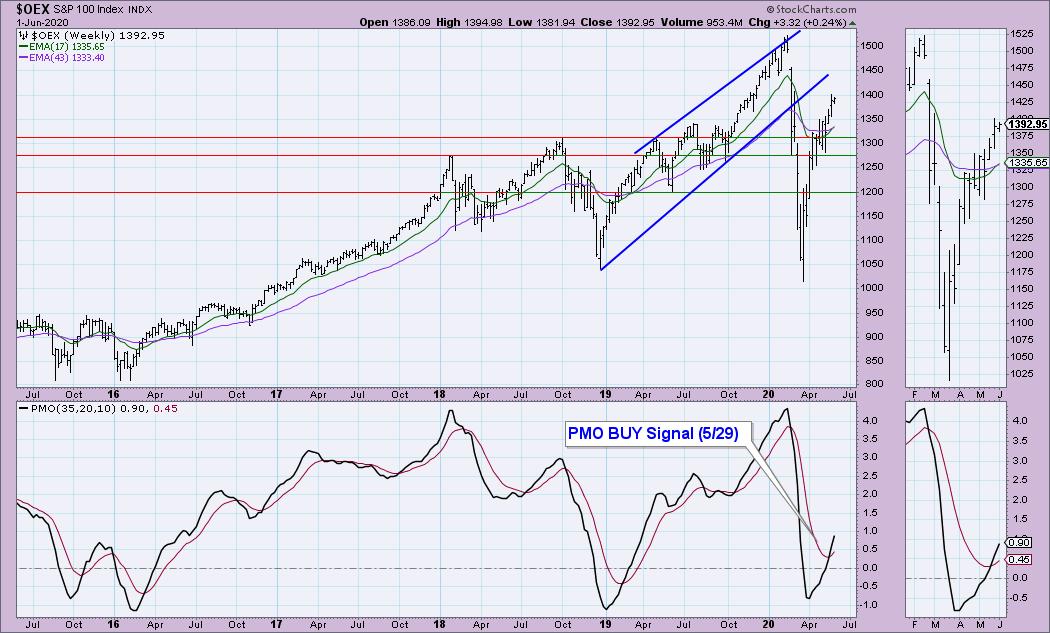The image size is (1050, 633).
Task: Click the 1025 level on the zoom panel axis
Action: (x=1022, y=374)
